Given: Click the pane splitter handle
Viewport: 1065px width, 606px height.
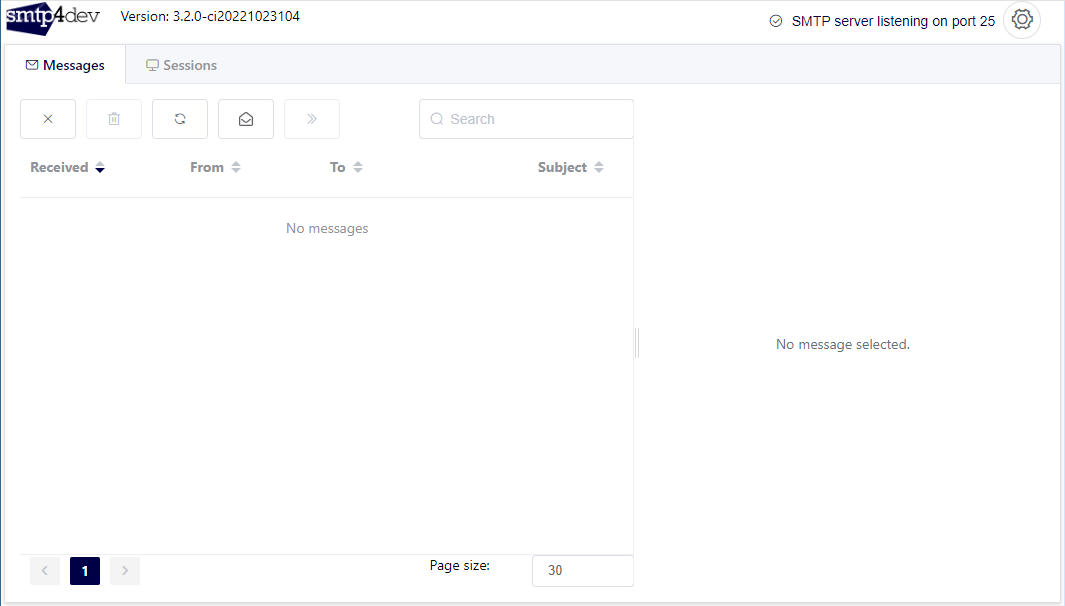Looking at the screenshot, I should point(637,343).
